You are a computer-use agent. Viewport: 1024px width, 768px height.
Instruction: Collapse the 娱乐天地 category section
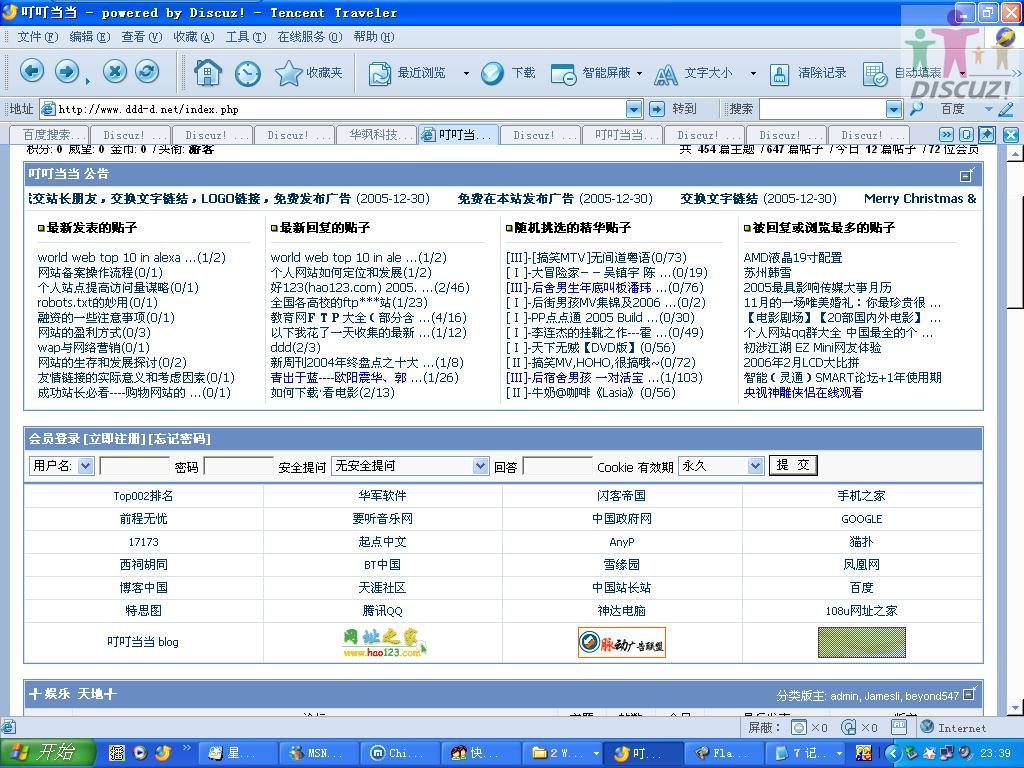point(970,694)
